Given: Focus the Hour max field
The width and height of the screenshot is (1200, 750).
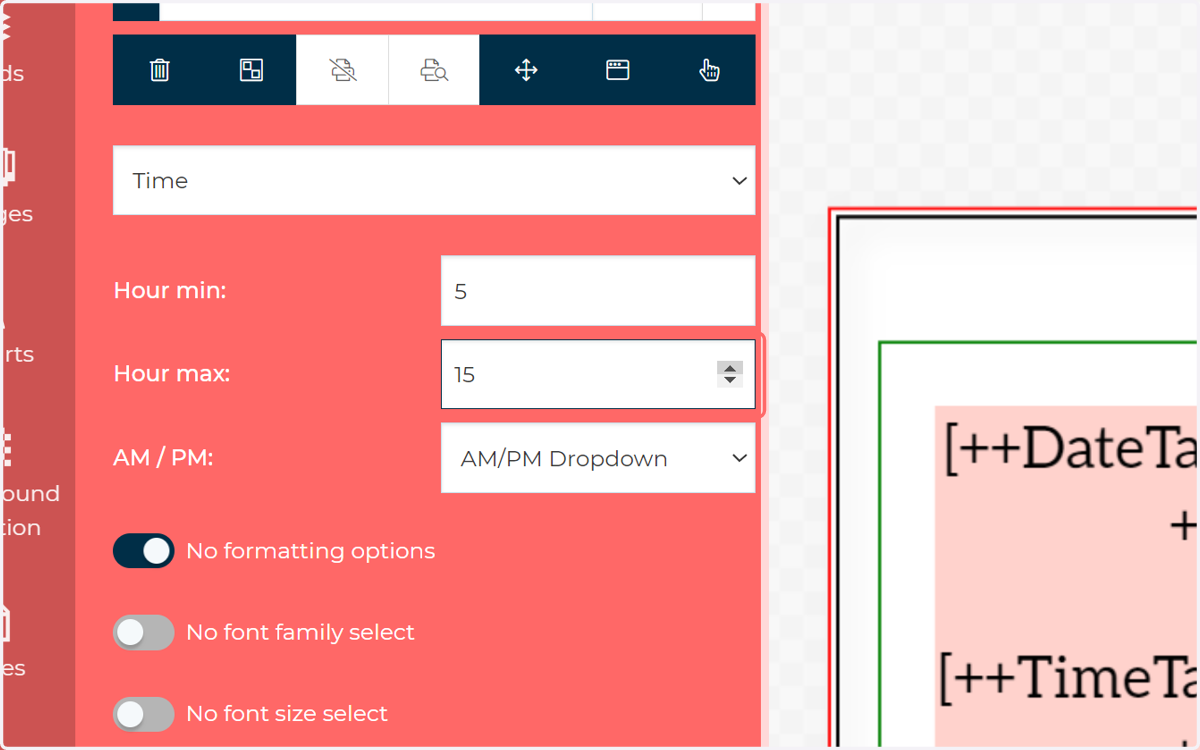Looking at the screenshot, I should (x=598, y=374).
